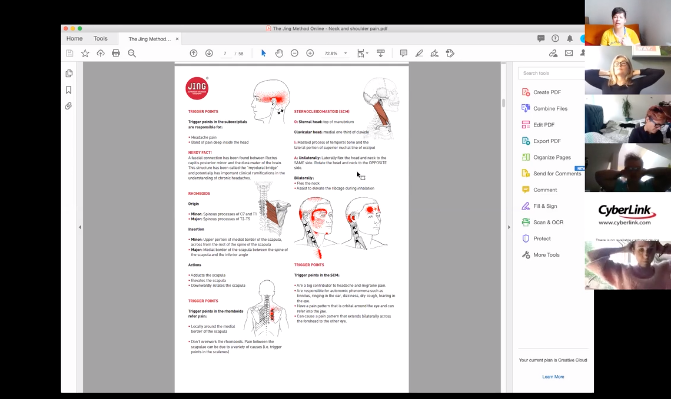Viewport: 679px width, 399px height.
Task: Open bookmarks panel icon
Action: pos(68,90)
